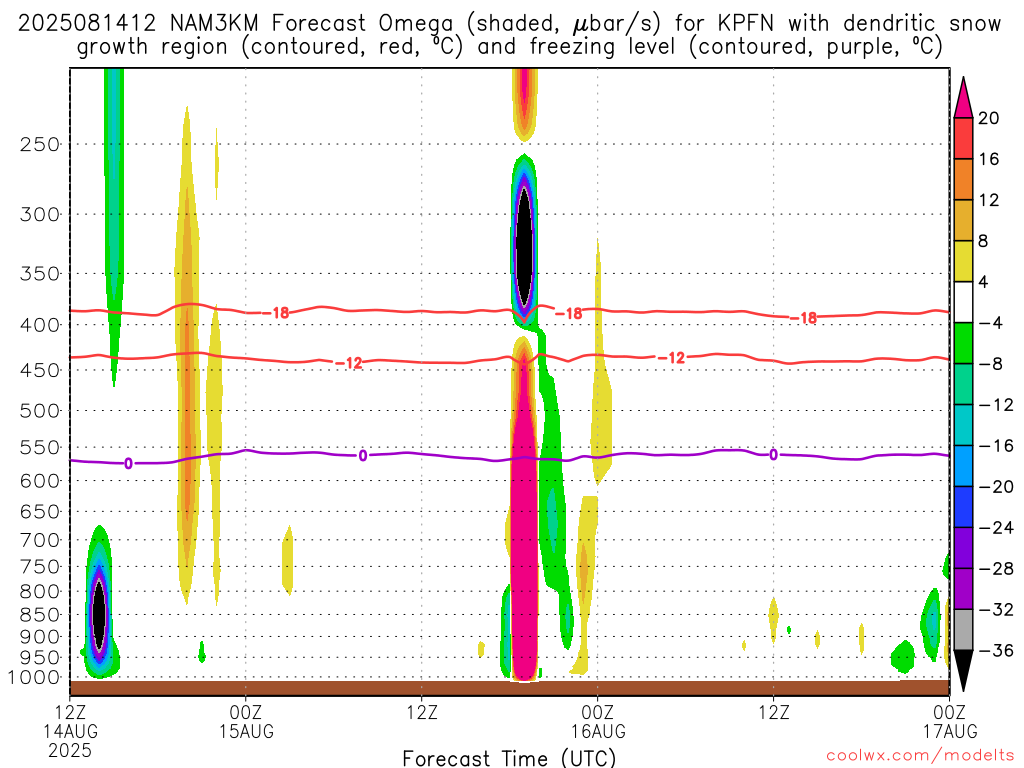Click the 850 pressure level label

40,615
